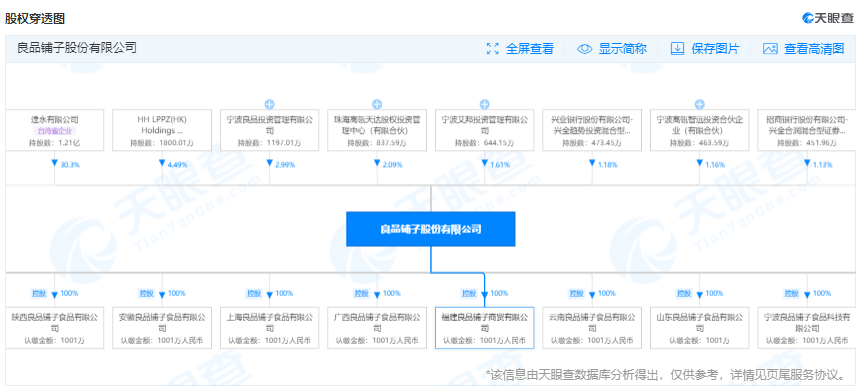864x391 pixels.
Task: Click the 2.09% share percentage
Action: pyautogui.click(x=392, y=165)
